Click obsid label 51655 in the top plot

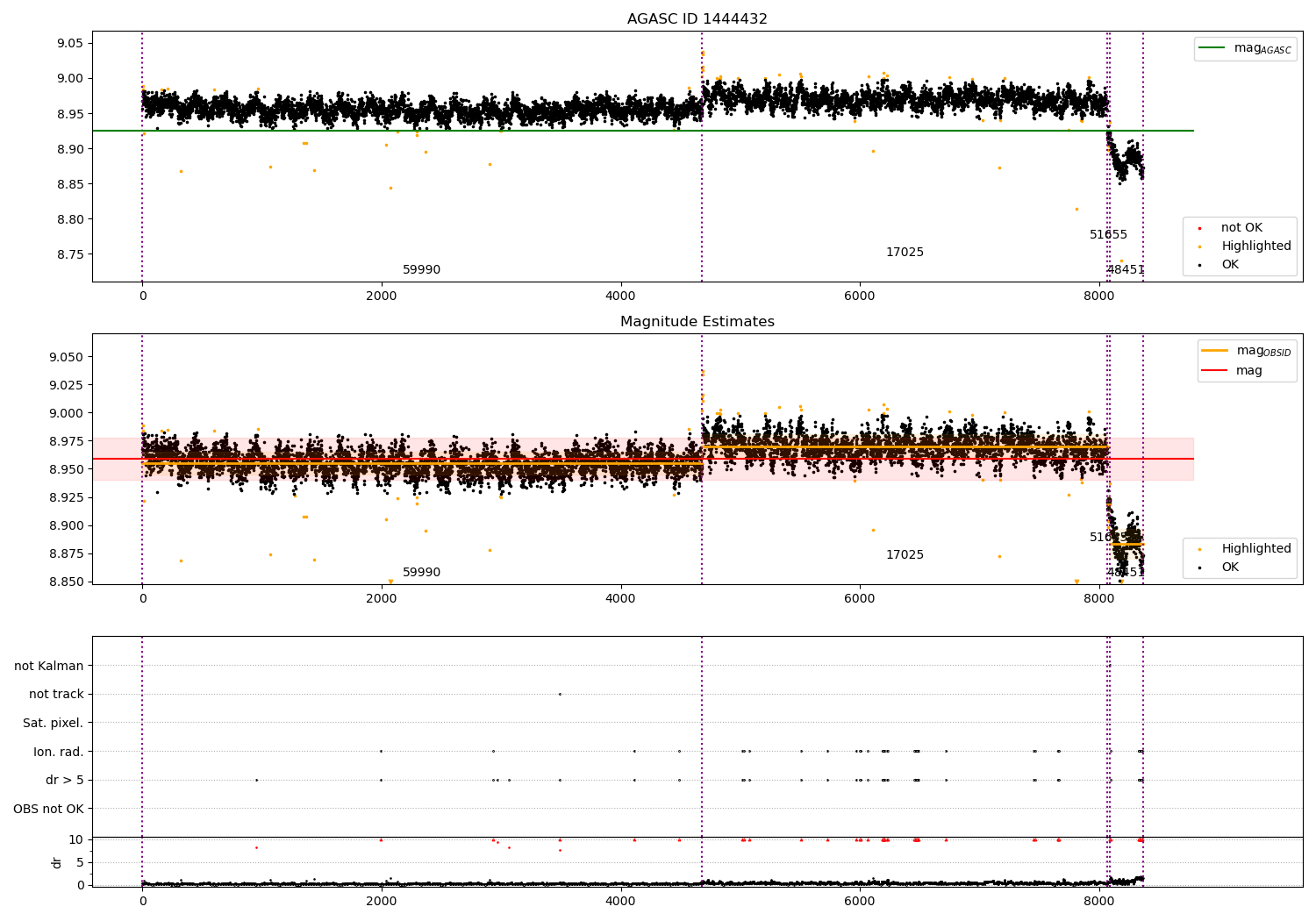coord(1108,235)
